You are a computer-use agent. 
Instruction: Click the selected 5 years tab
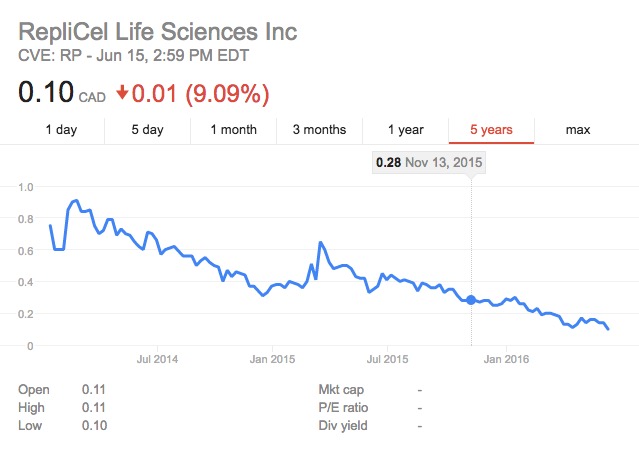491,130
